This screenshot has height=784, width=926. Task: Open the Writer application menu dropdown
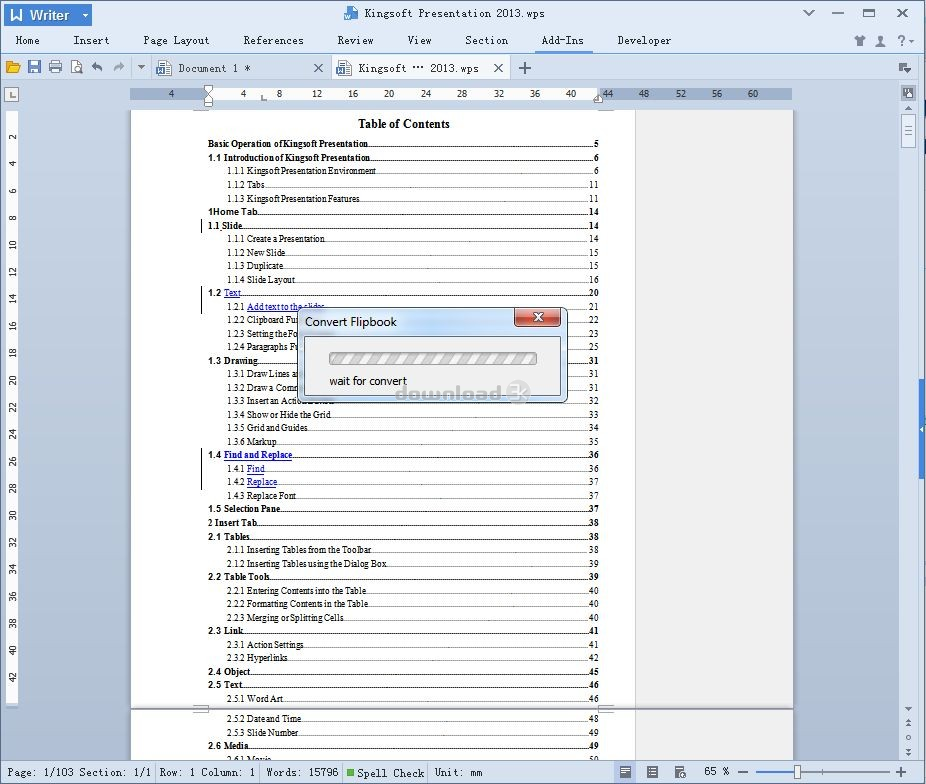pos(47,15)
